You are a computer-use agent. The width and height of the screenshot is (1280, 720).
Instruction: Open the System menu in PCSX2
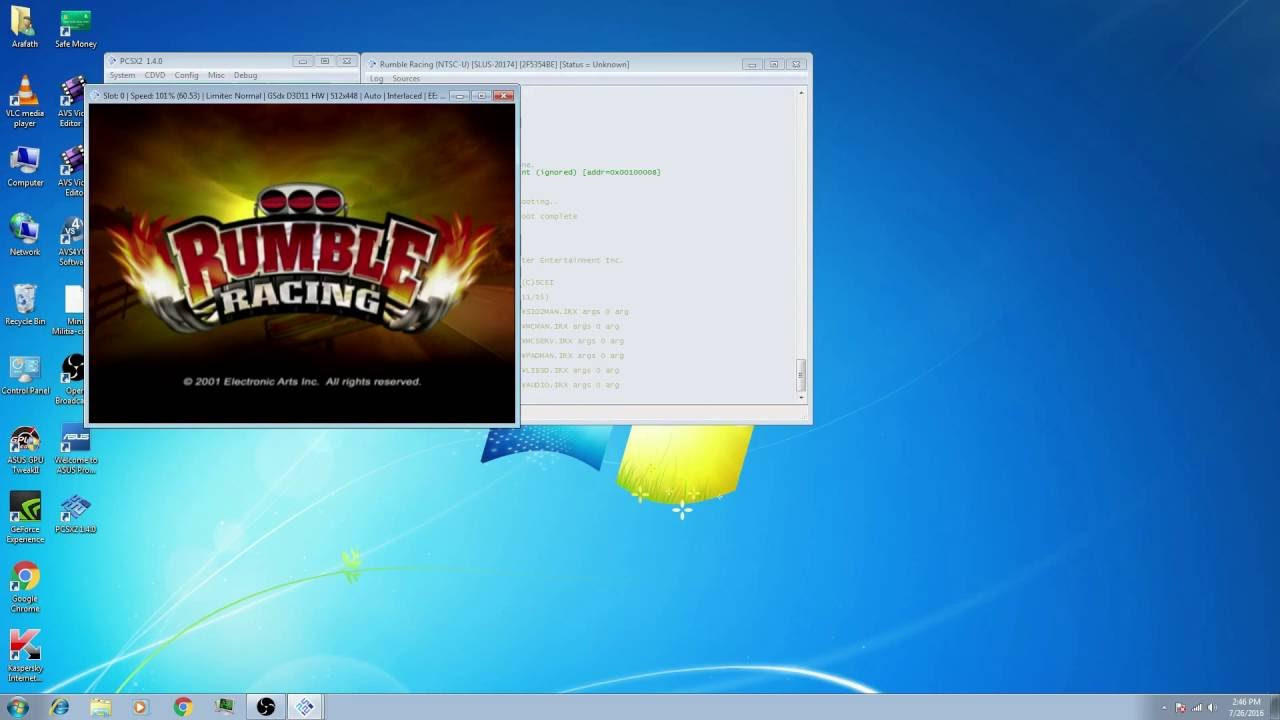click(x=122, y=75)
